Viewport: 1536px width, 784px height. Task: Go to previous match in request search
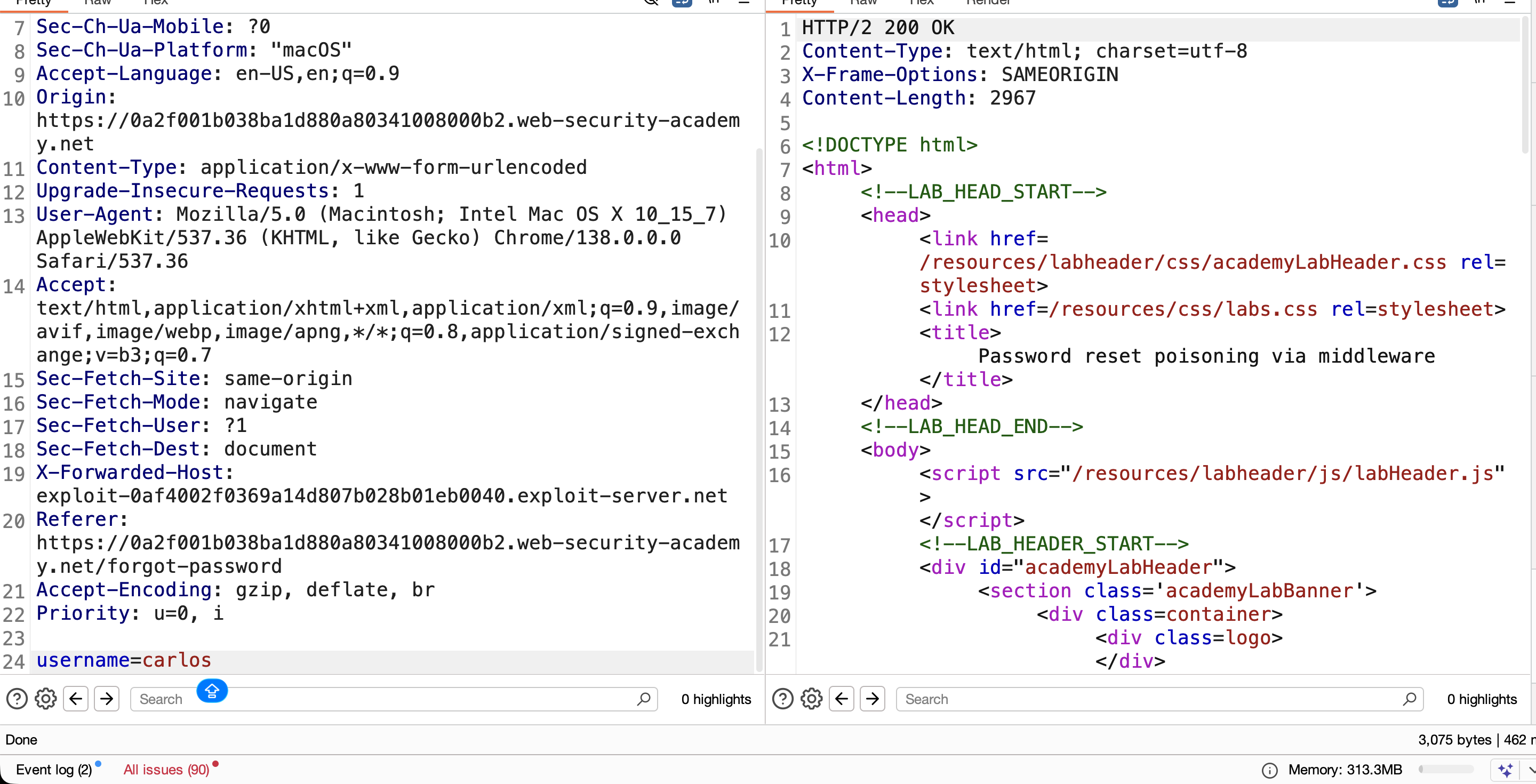click(76, 699)
